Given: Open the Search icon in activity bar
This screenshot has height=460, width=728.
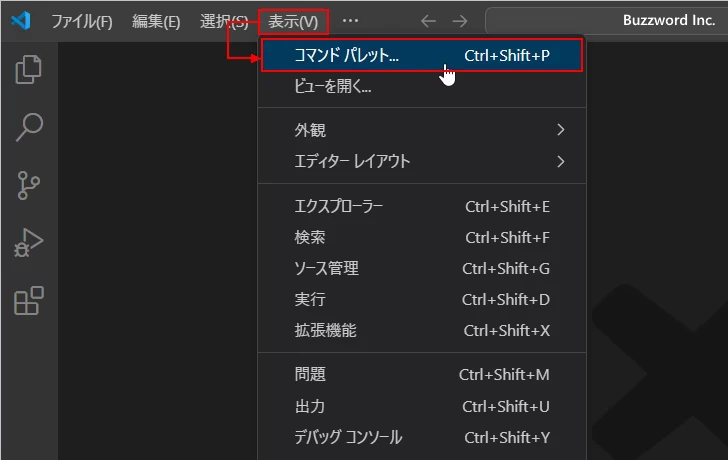Looking at the screenshot, I should (x=29, y=127).
